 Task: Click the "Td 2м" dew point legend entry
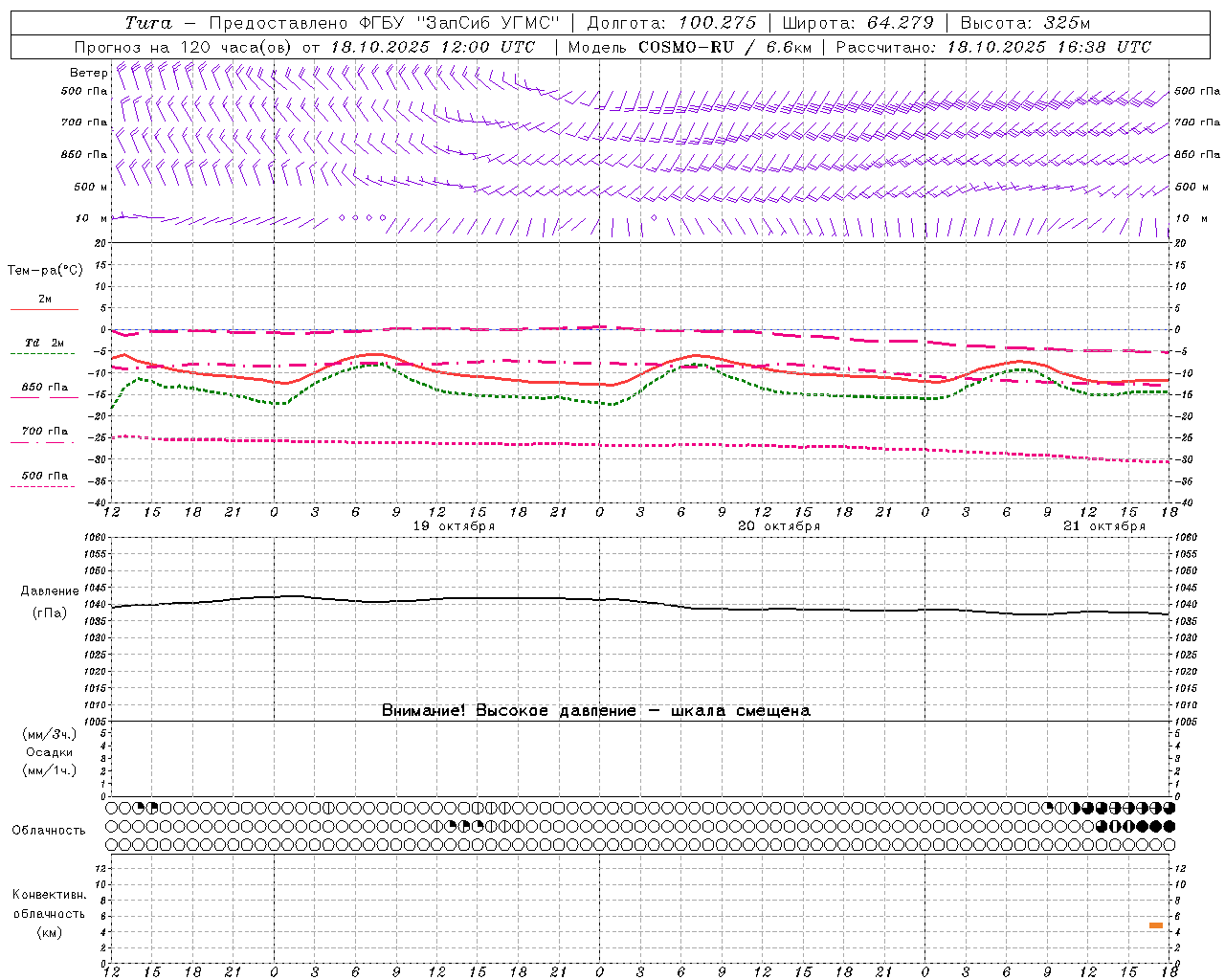44,343
